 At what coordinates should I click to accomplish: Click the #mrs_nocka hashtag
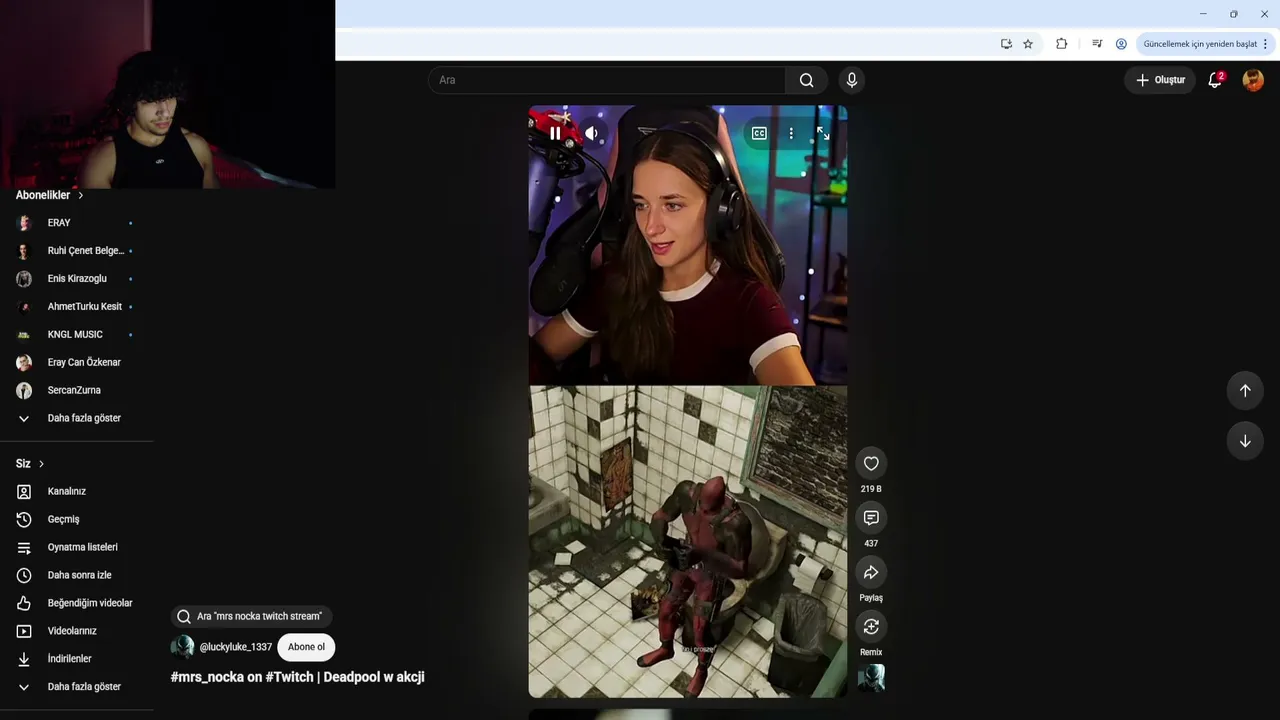[x=207, y=677]
